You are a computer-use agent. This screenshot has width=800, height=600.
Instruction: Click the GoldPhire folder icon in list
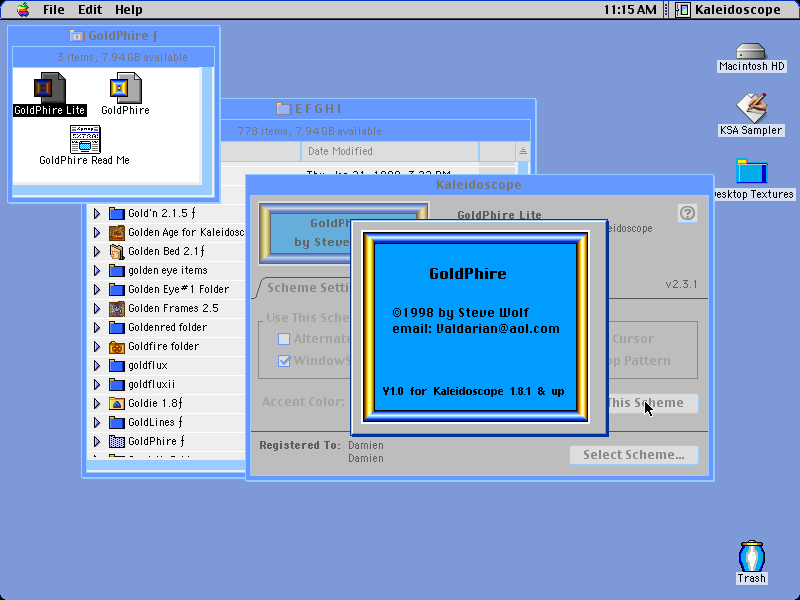(x=117, y=441)
